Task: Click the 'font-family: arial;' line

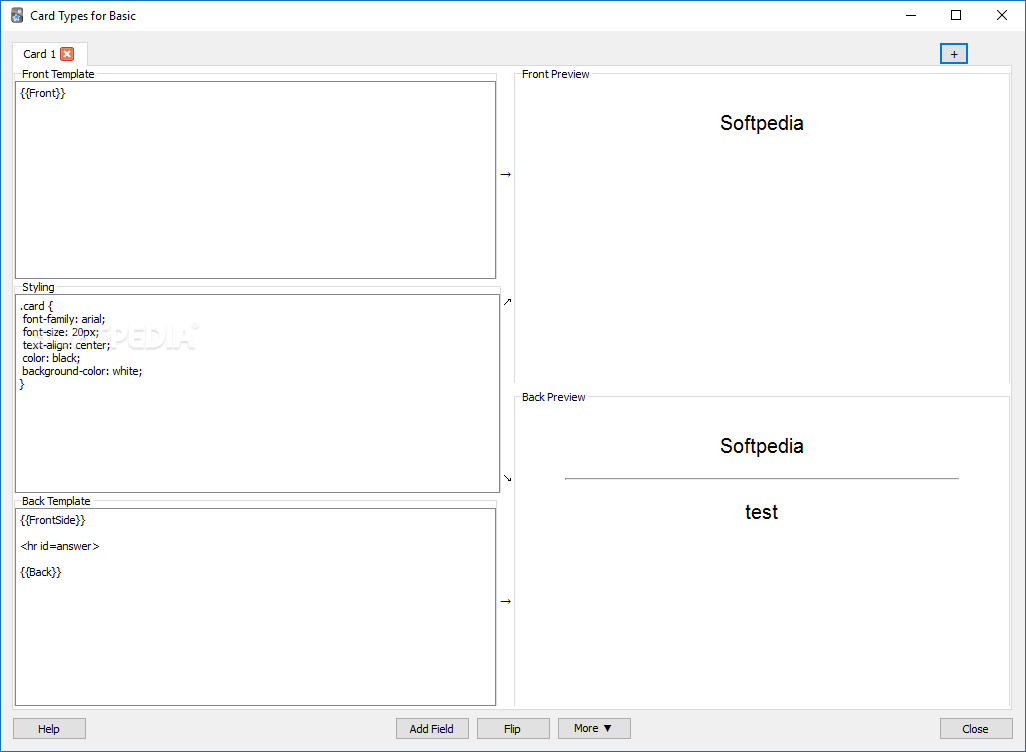Action: (x=63, y=319)
